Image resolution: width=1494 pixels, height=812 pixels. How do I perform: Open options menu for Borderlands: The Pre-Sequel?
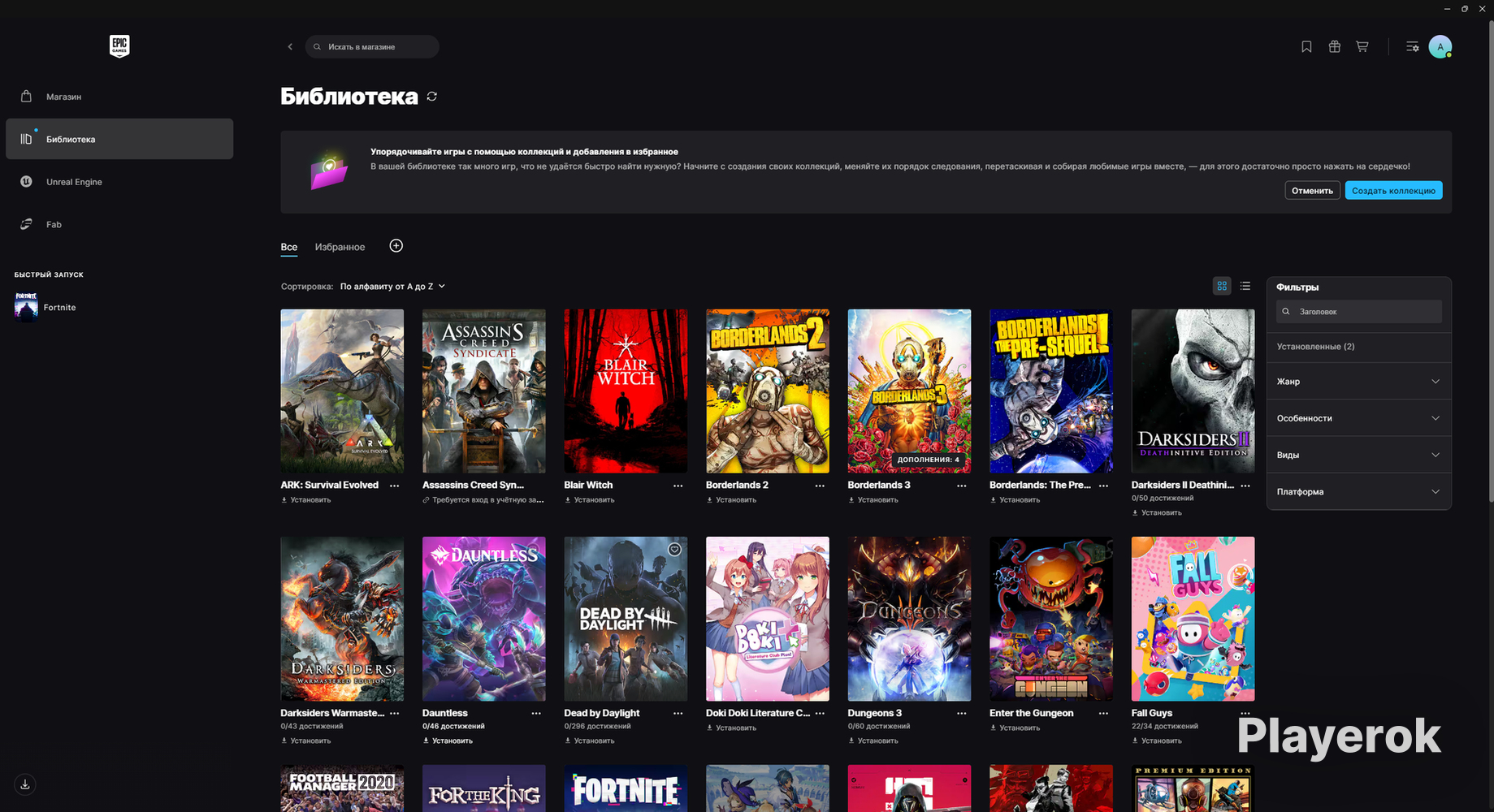[x=1103, y=486]
